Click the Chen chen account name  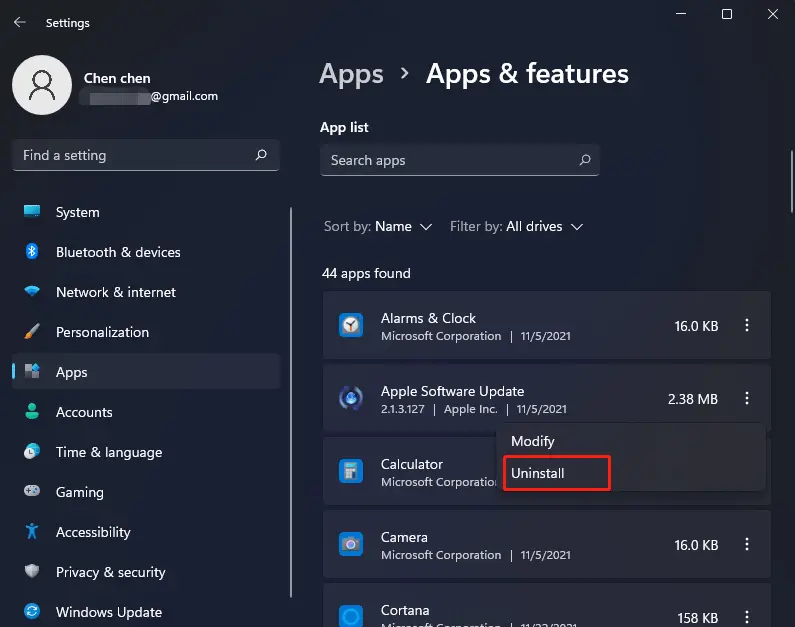click(x=117, y=78)
